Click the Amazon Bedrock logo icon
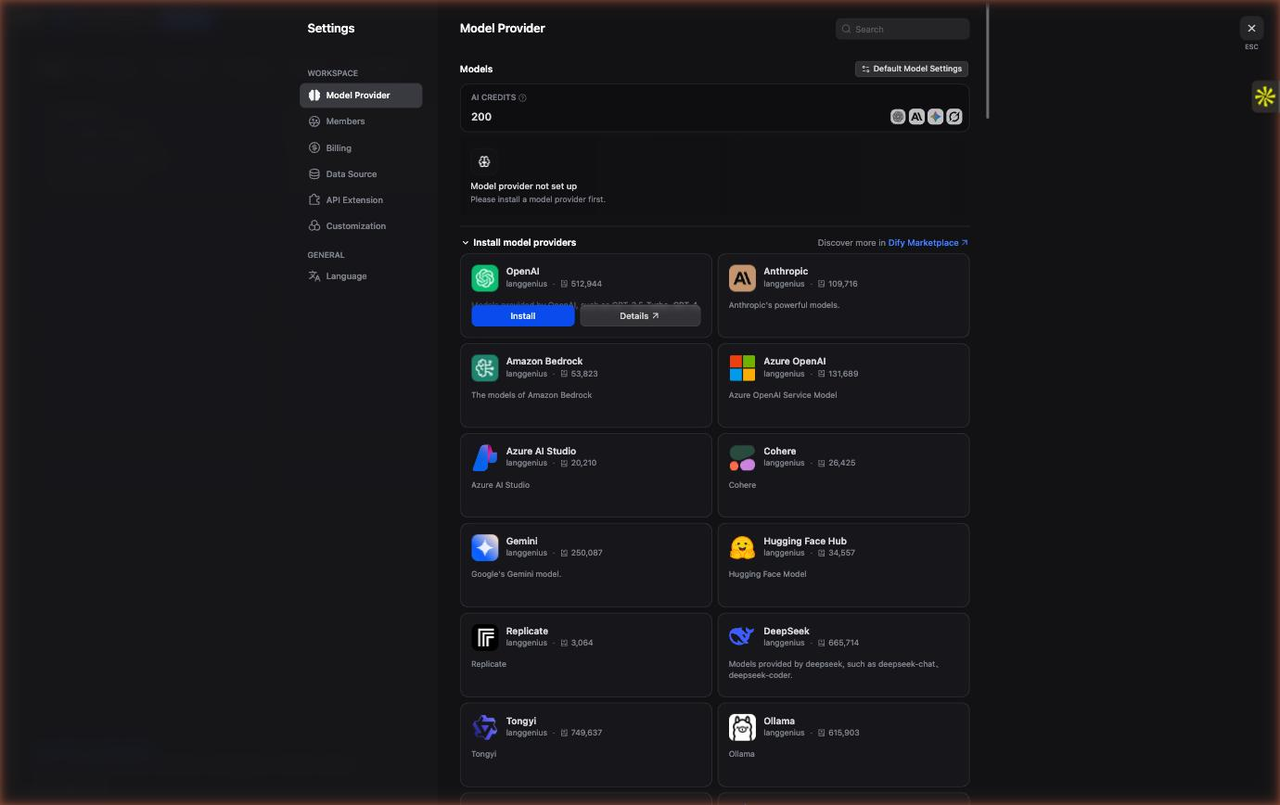The image size is (1280, 805). pos(485,368)
